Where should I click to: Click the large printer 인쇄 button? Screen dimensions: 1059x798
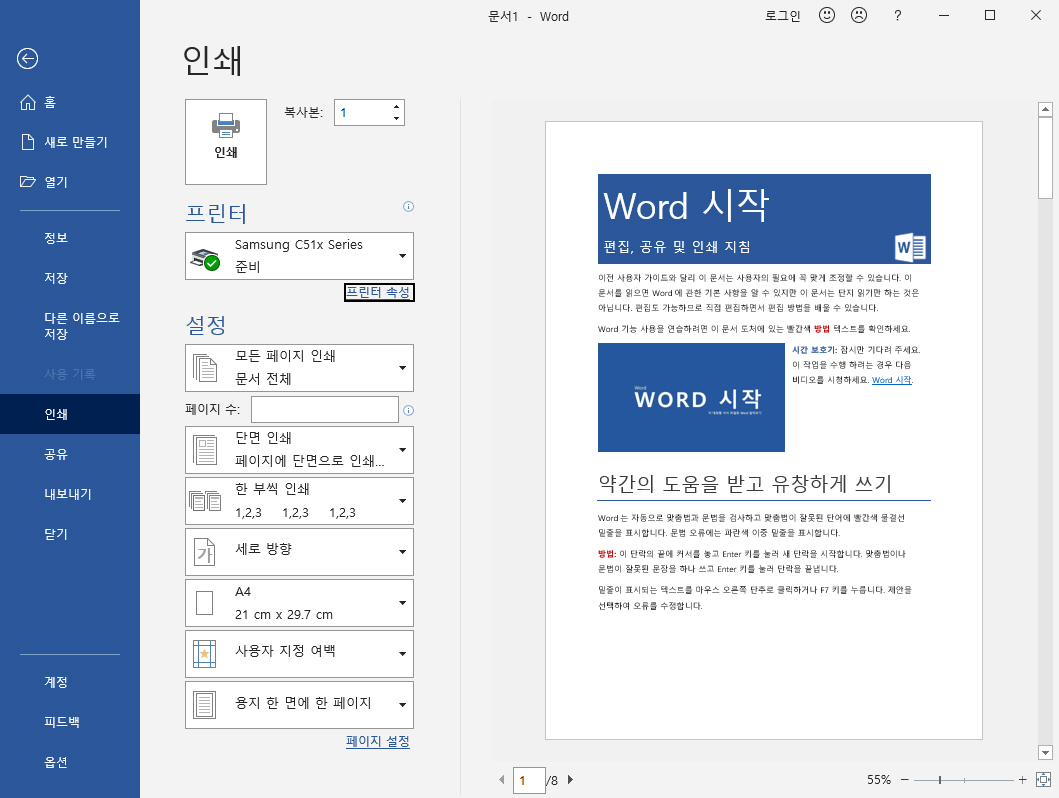coord(226,142)
